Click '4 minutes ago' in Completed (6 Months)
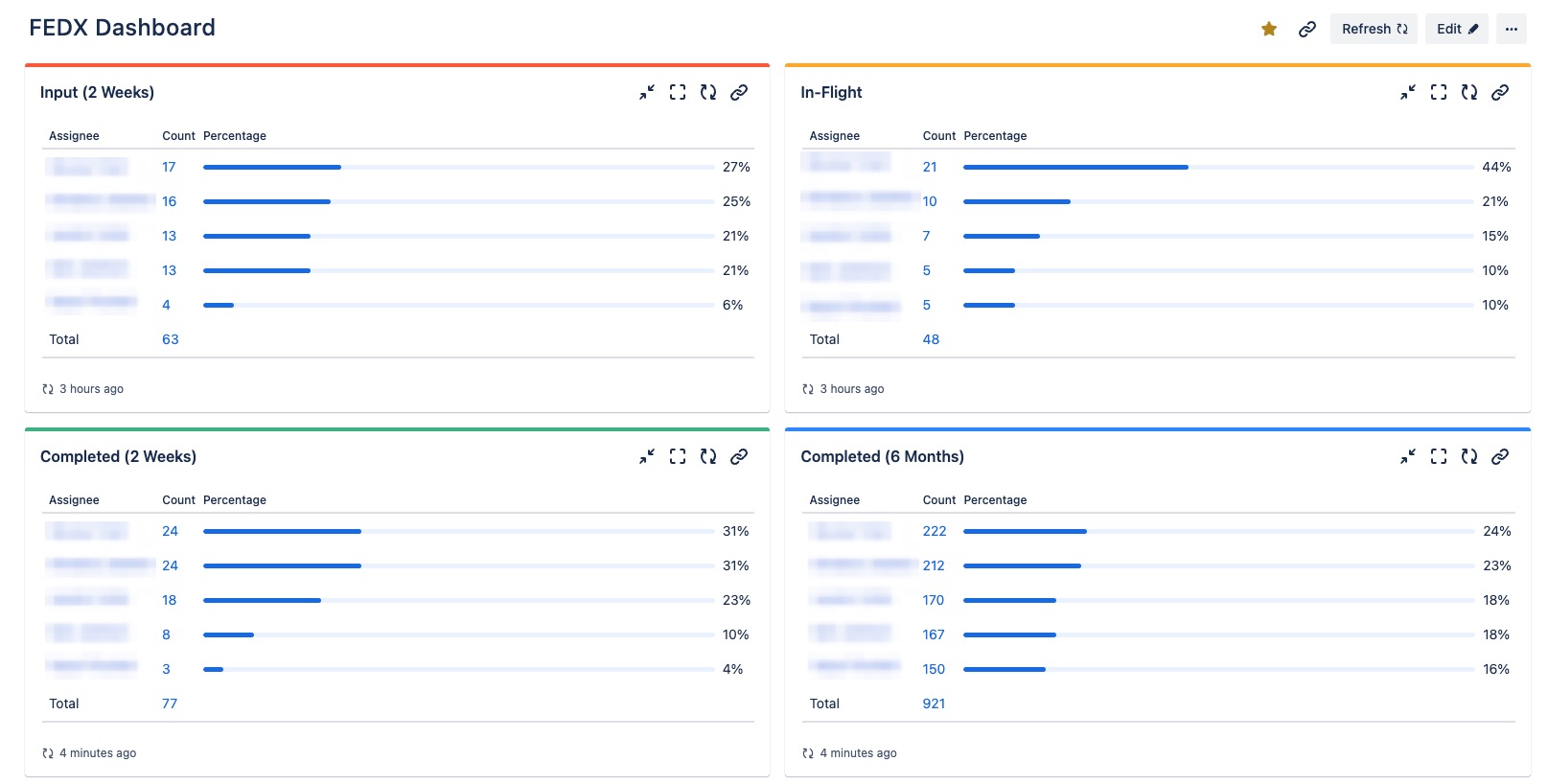Viewport: 1548px width, 784px height. point(858,753)
